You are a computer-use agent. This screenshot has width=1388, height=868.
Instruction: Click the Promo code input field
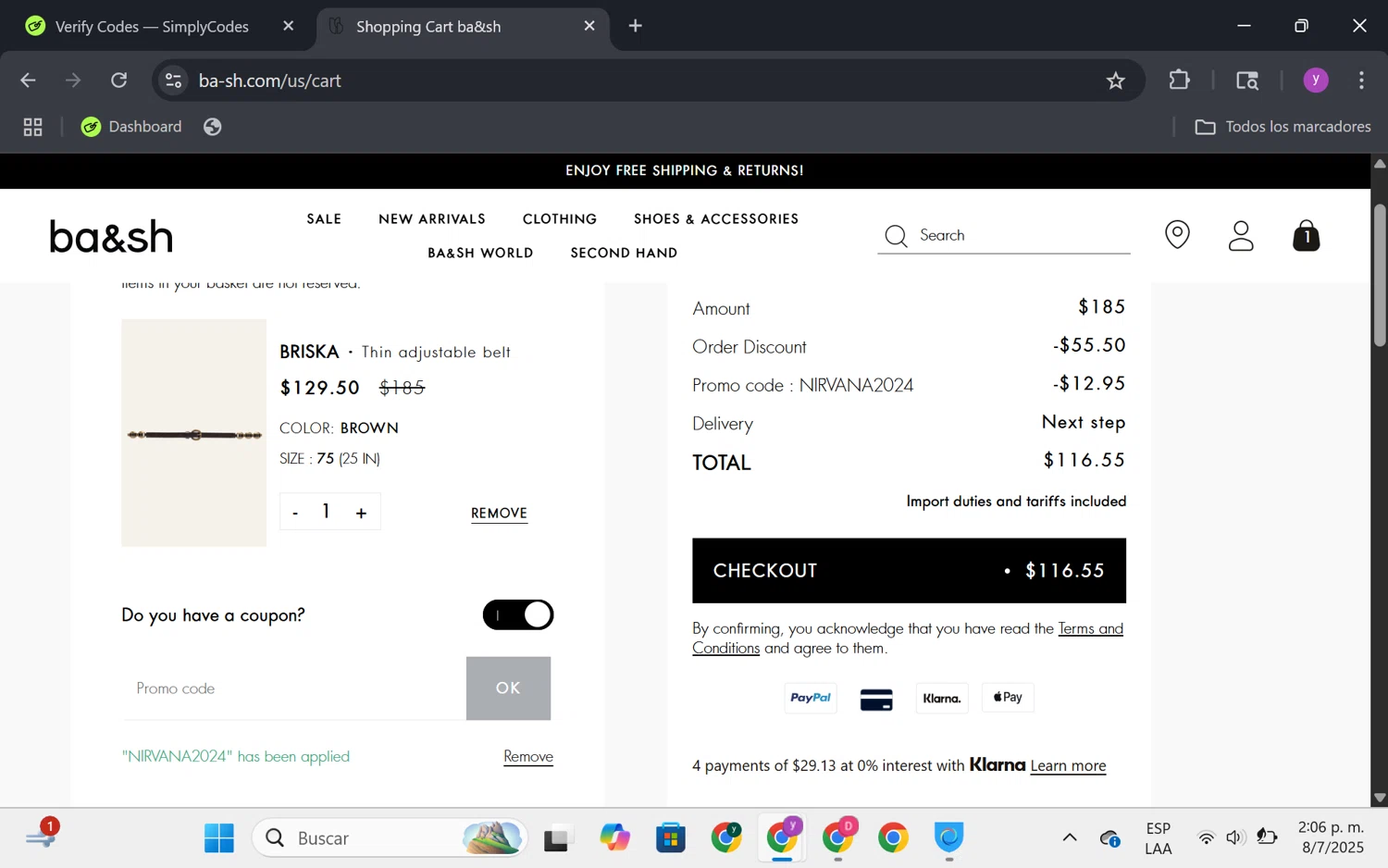point(294,688)
